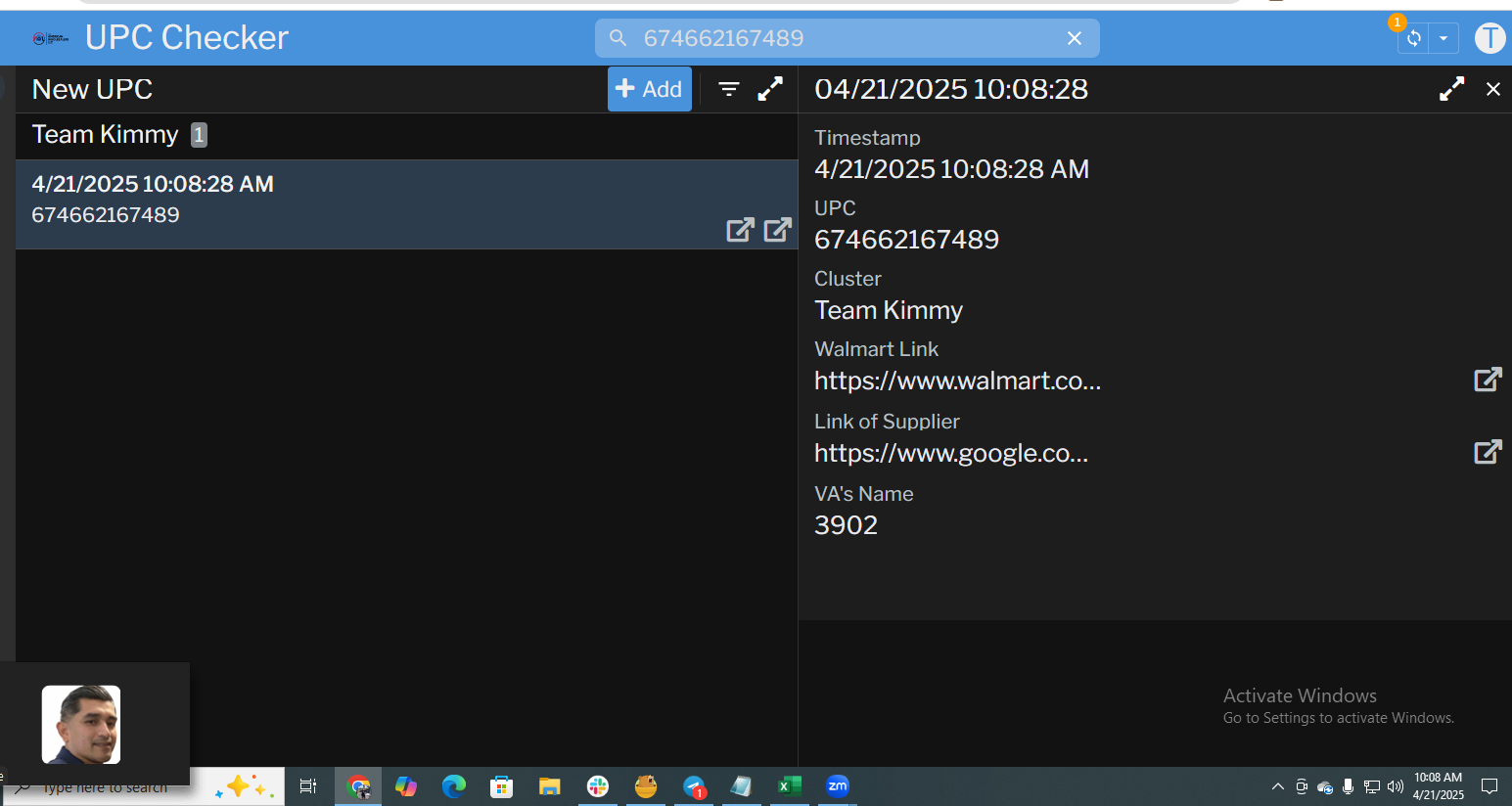Open the user profile avatar 'T'
The image size is (1512, 806).
[1489, 38]
